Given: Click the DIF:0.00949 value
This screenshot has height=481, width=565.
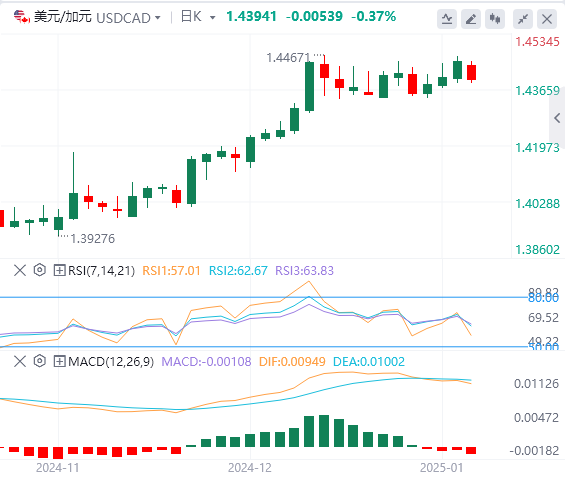Looking at the screenshot, I should (292, 361).
